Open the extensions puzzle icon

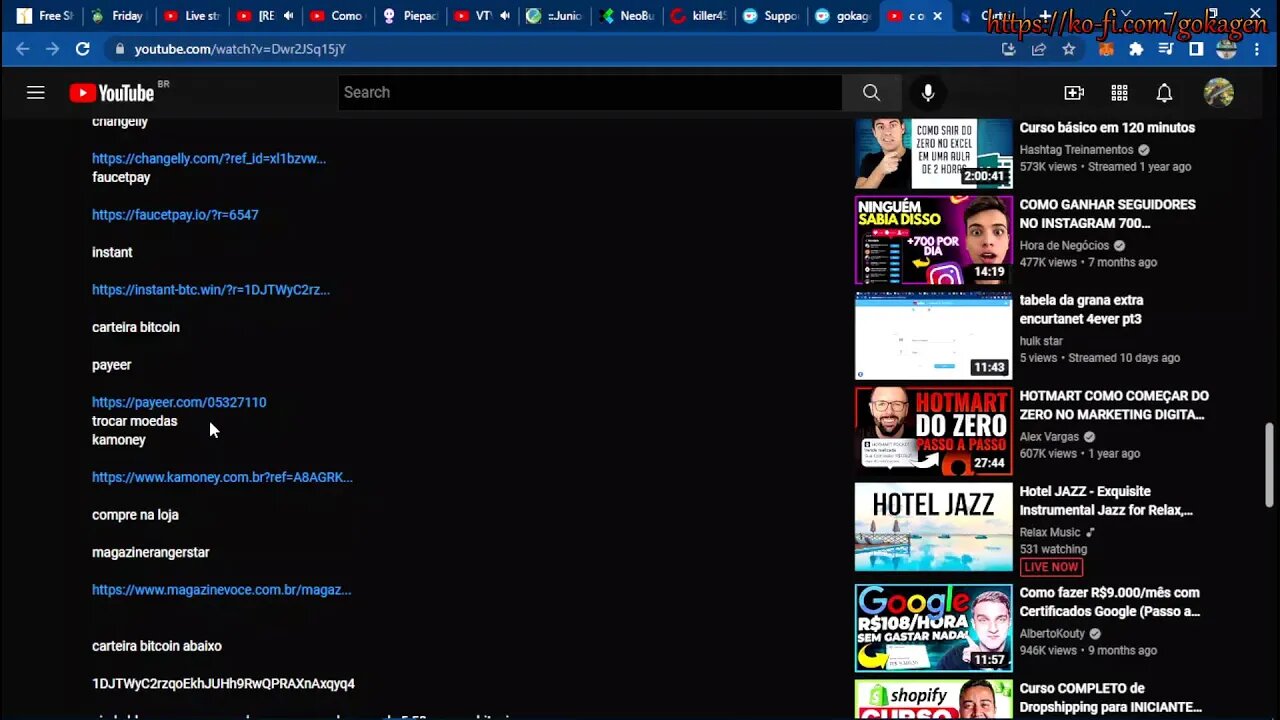(1136, 49)
